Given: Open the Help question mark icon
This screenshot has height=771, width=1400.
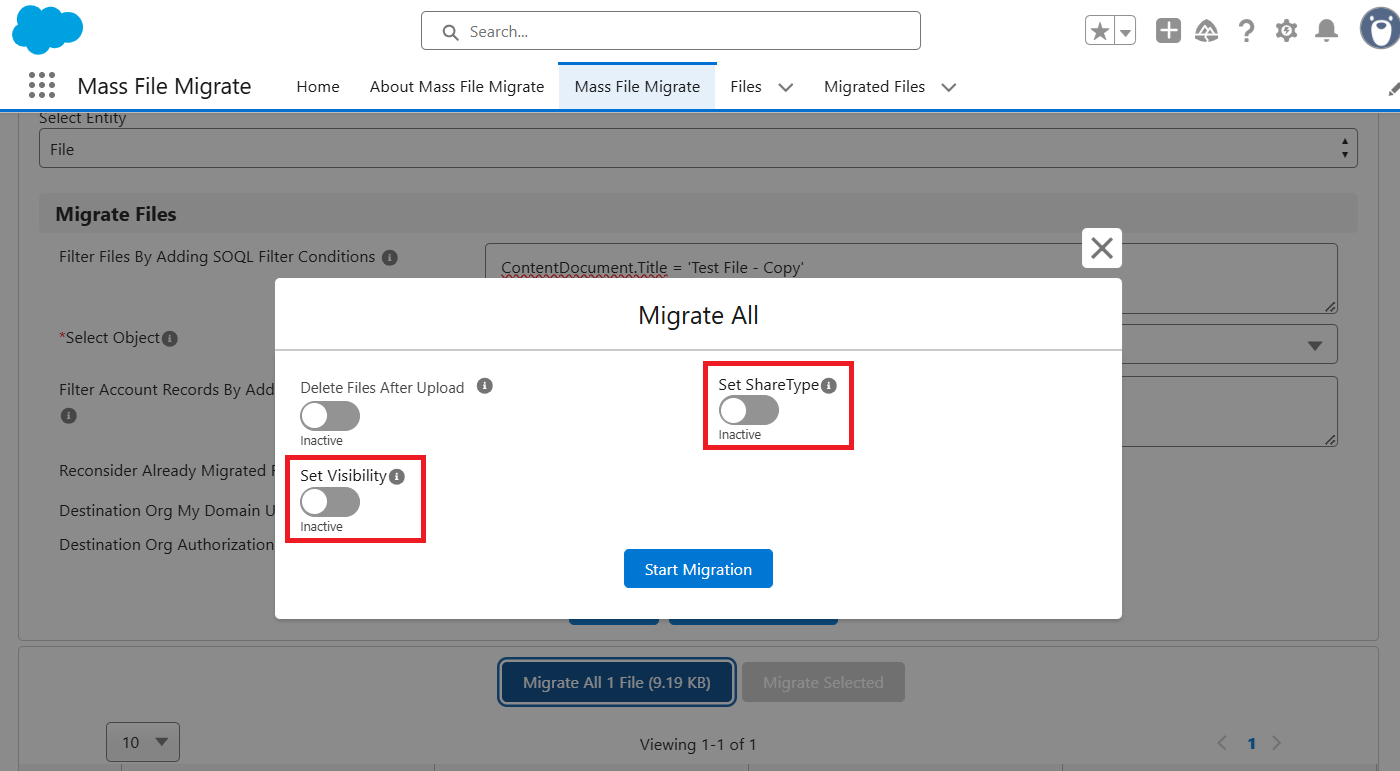Looking at the screenshot, I should [x=1246, y=31].
